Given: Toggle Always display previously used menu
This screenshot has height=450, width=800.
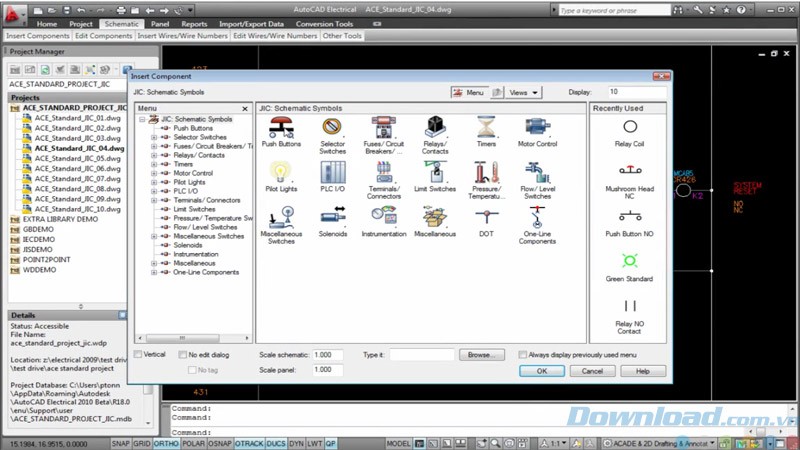Looking at the screenshot, I should click(x=523, y=355).
